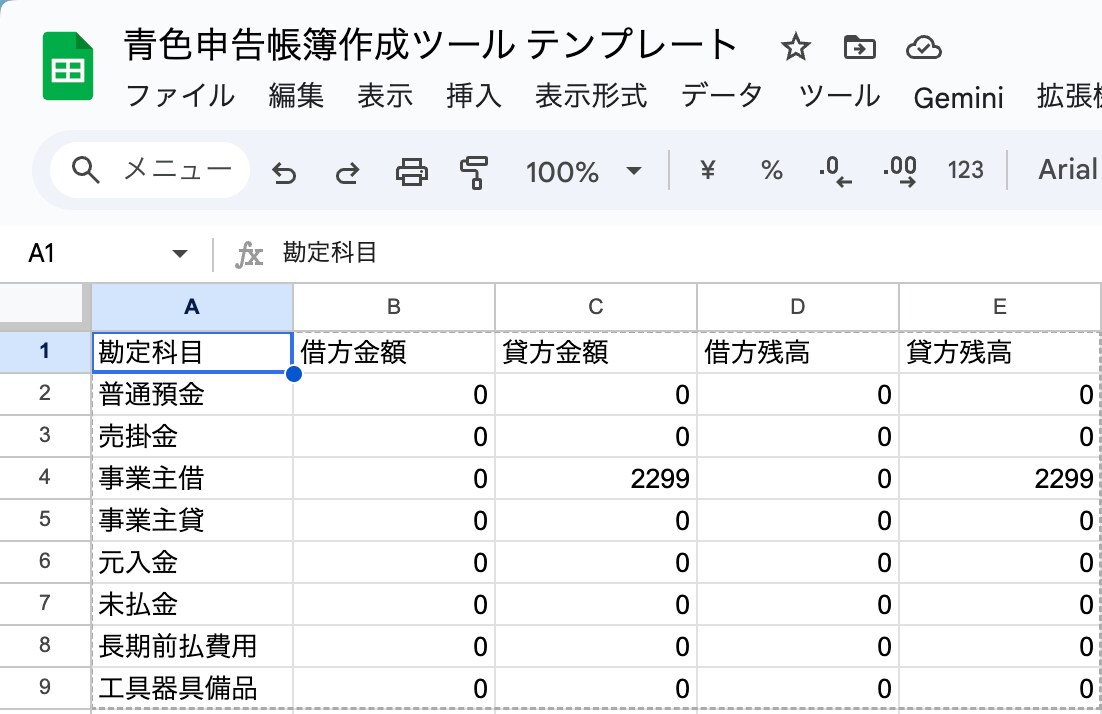Open the ファイル menu
The image size is (1102, 714).
point(180,96)
